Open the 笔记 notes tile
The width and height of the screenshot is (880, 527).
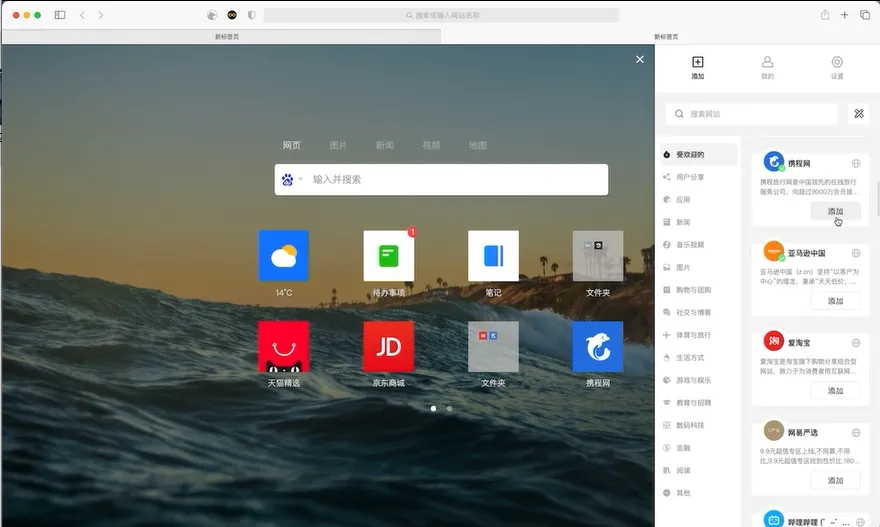pyautogui.click(x=493, y=255)
